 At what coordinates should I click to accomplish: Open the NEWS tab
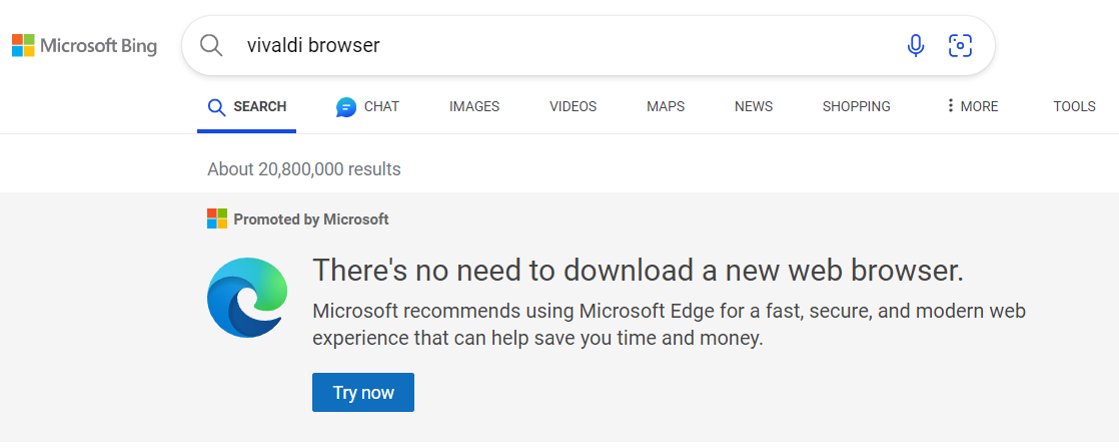click(x=754, y=107)
